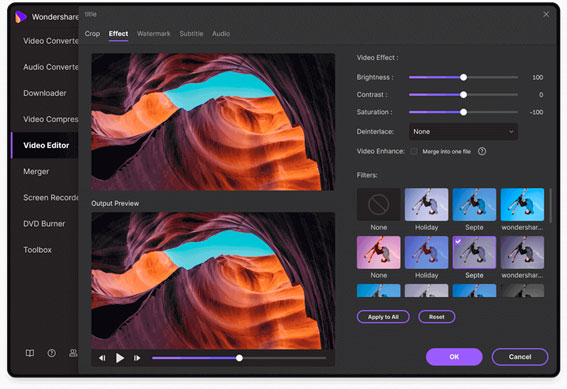Uncheck the selected Septe filter thumbnail
Image resolution: width=567 pixels, height=389 pixels.
[x=474, y=252]
